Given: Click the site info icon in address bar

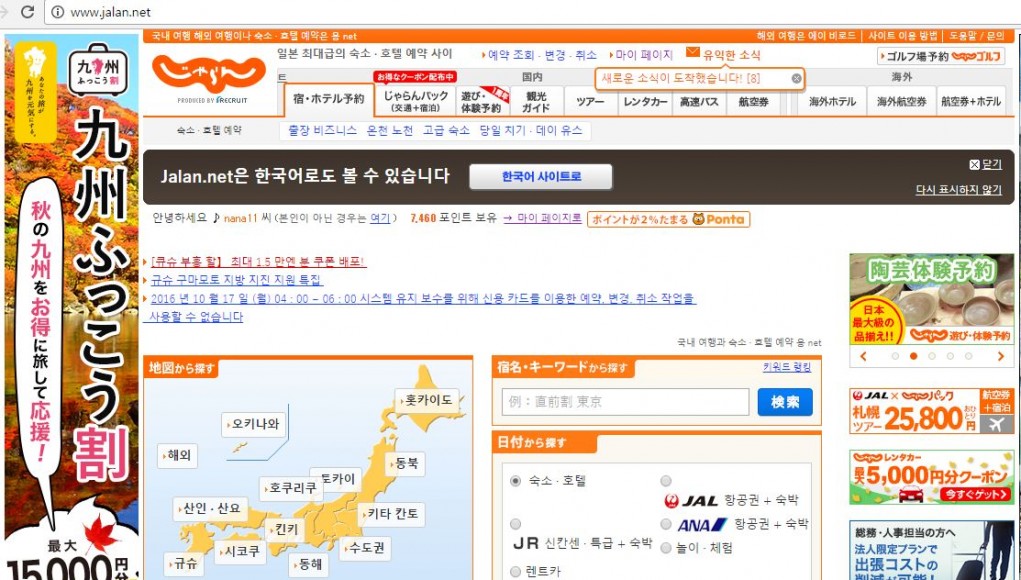Looking at the screenshot, I should click(57, 12).
